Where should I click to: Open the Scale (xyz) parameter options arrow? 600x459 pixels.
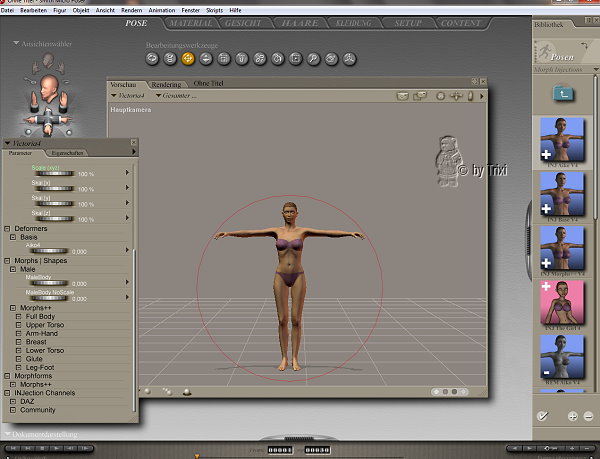[x=128, y=173]
